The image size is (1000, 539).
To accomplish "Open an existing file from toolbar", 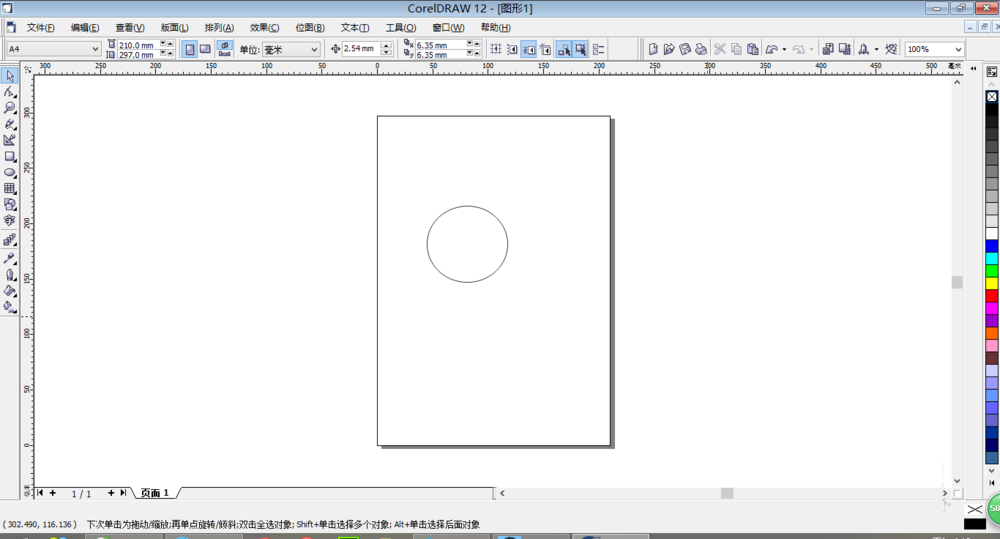I will tap(669, 49).
